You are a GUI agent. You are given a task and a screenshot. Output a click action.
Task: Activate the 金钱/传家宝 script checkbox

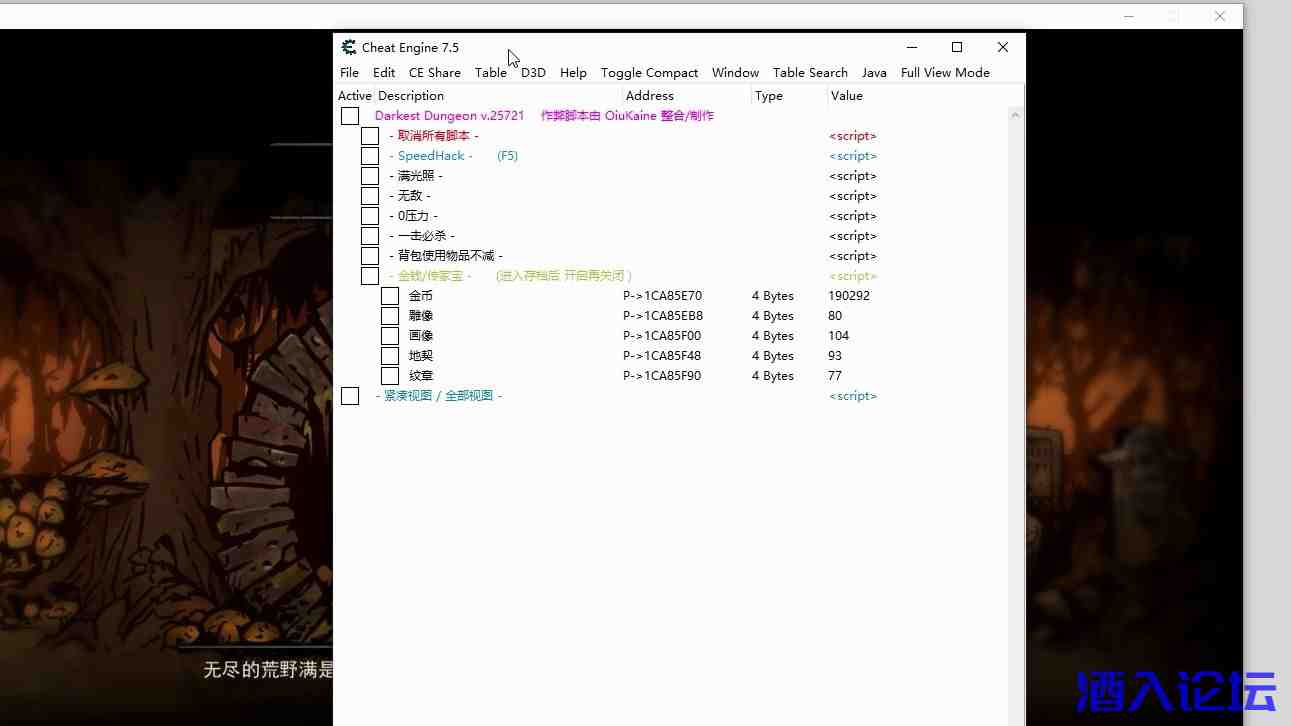click(370, 276)
